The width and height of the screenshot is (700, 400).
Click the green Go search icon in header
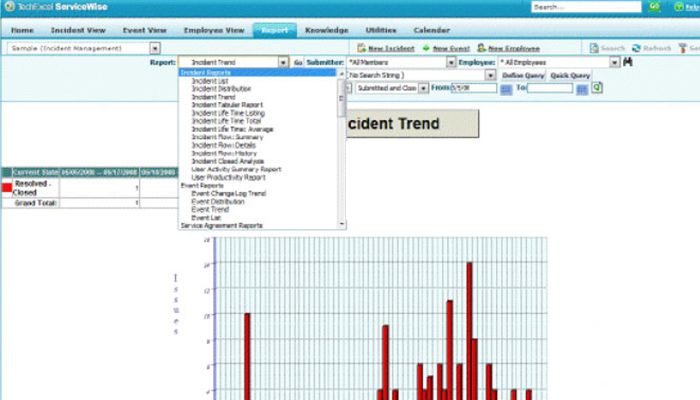pyautogui.click(x=654, y=7)
